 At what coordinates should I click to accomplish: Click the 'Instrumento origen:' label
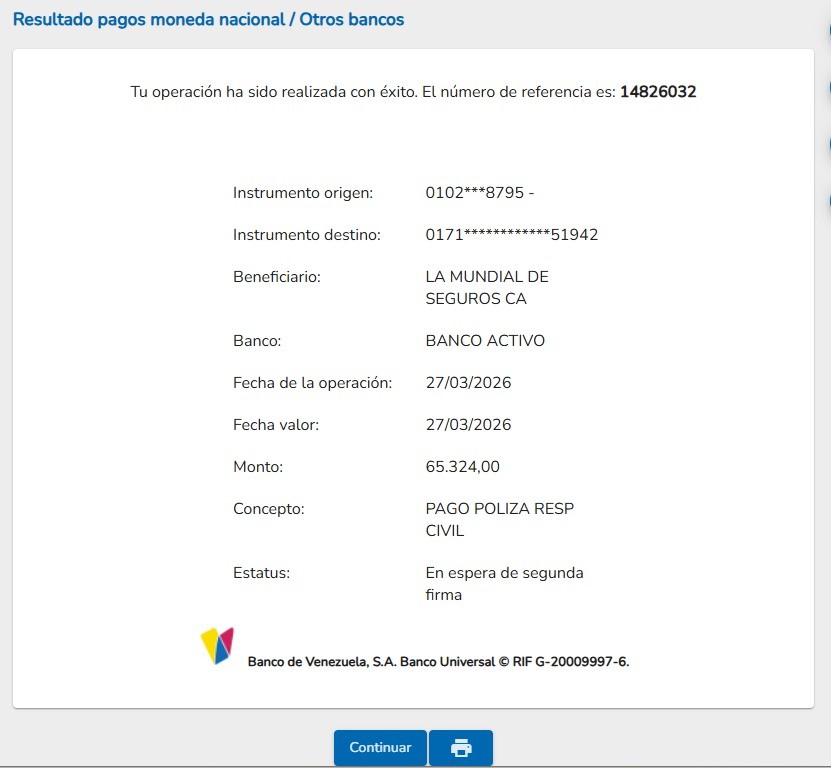click(x=303, y=193)
